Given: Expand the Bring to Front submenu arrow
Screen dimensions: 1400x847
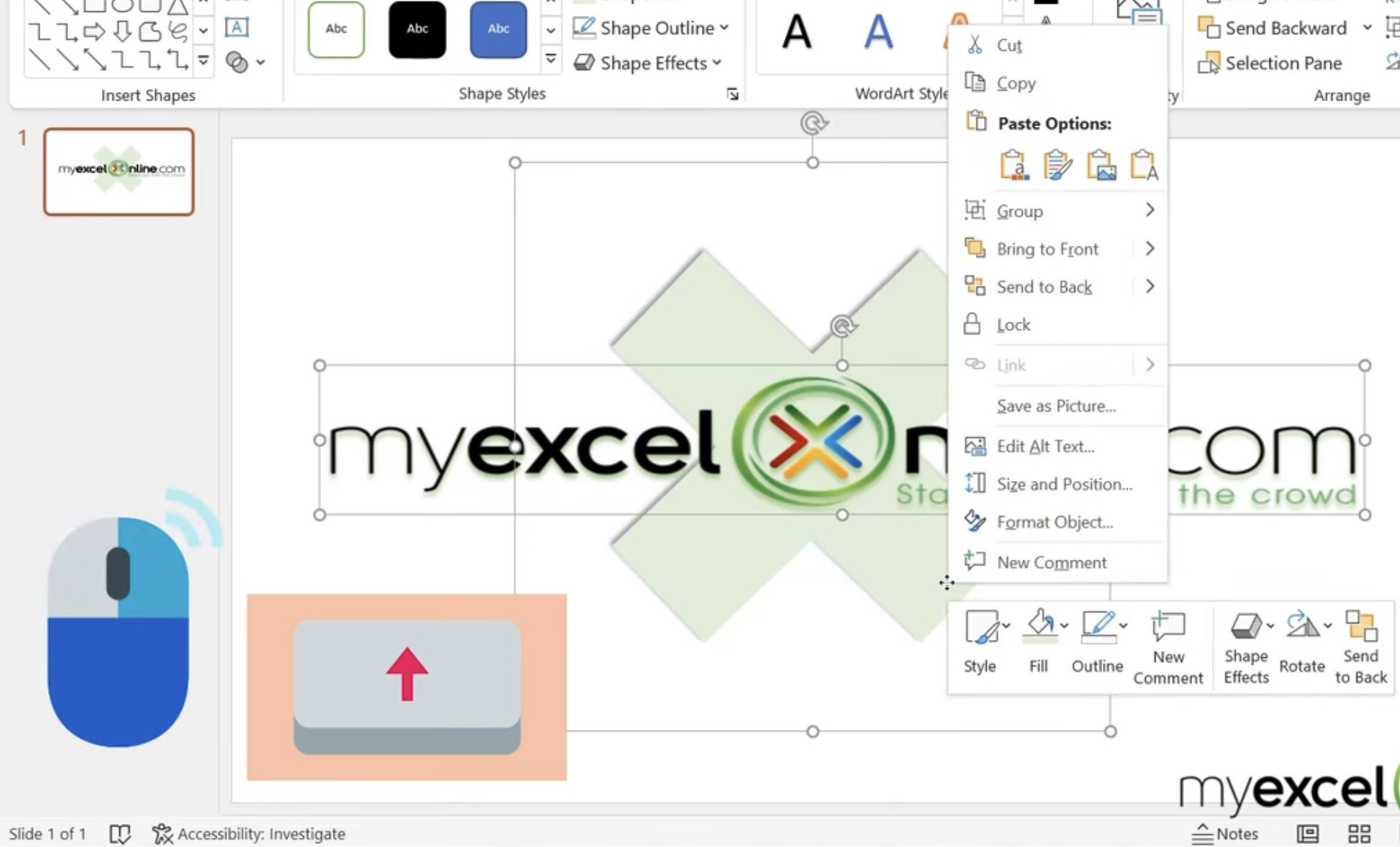Looking at the screenshot, I should pos(1150,248).
